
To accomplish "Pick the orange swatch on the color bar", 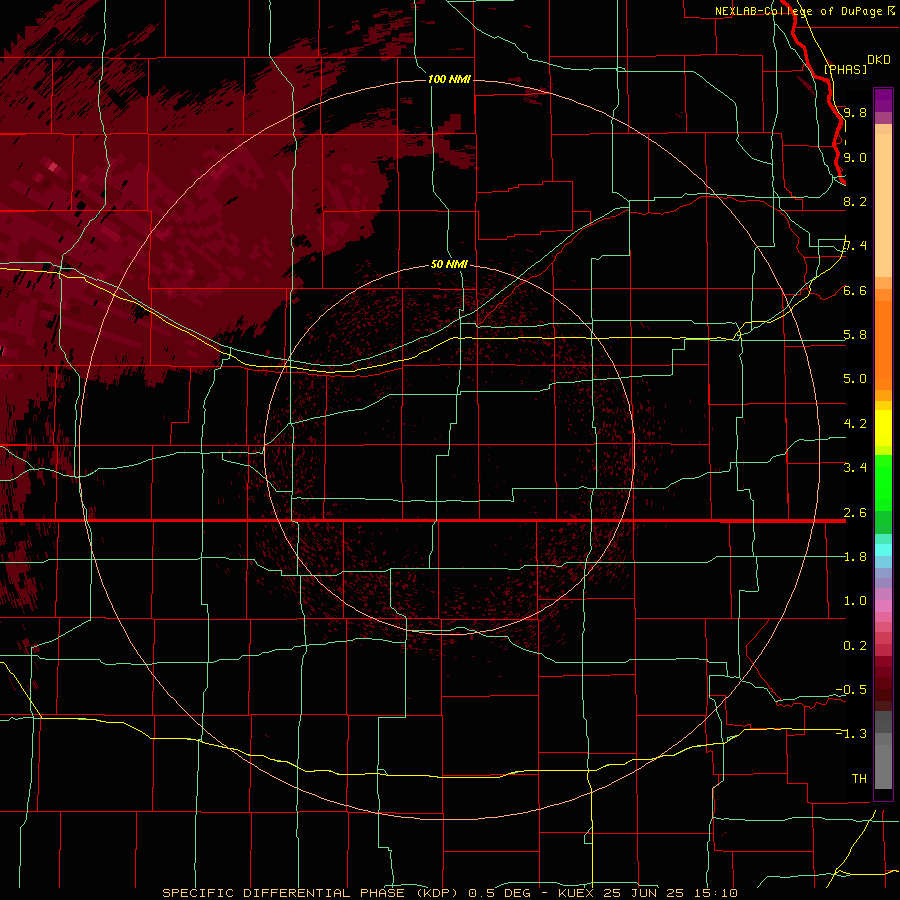I will click(x=883, y=344).
